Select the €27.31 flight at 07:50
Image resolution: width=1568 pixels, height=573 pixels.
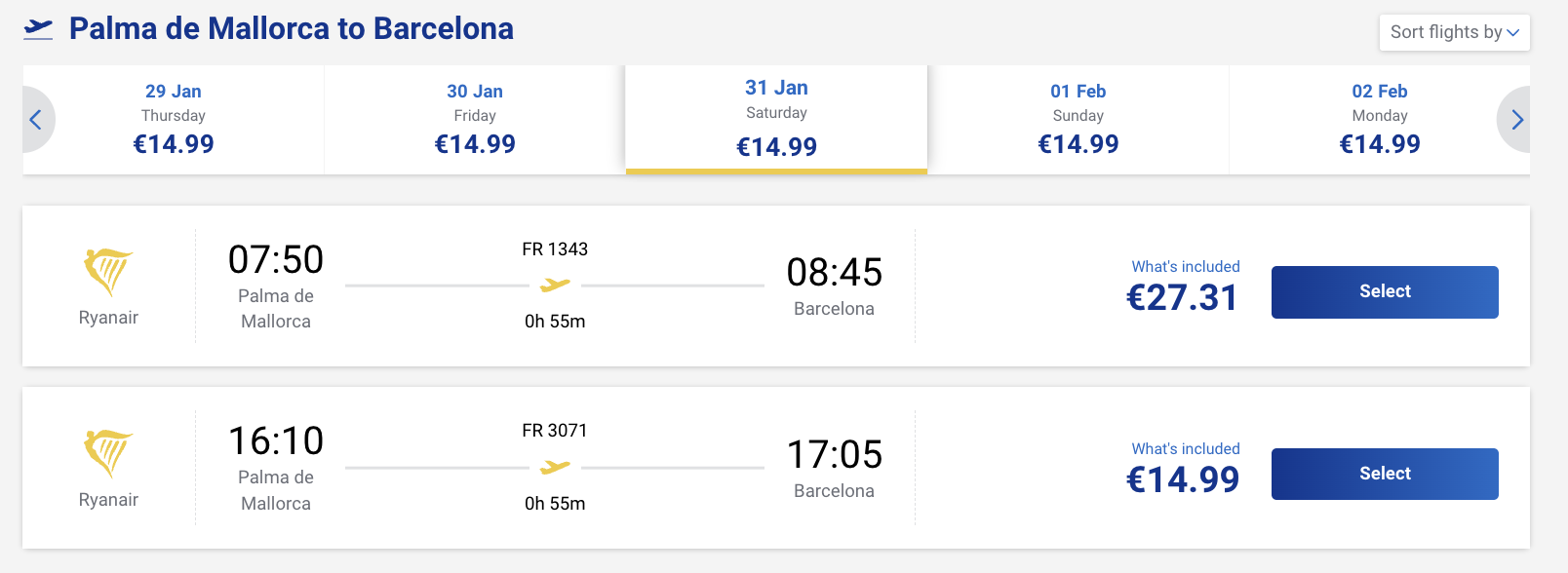(x=1385, y=291)
